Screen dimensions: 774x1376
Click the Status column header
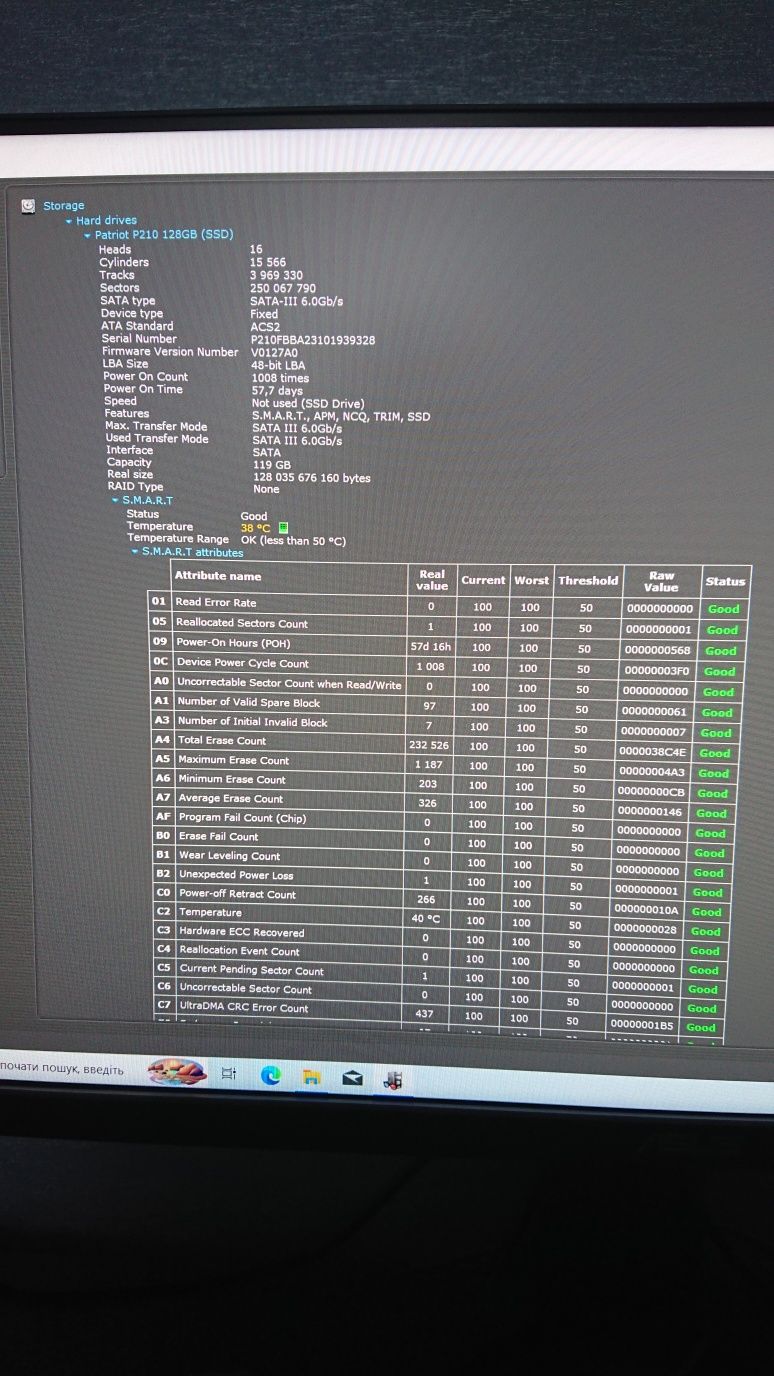click(x=725, y=581)
